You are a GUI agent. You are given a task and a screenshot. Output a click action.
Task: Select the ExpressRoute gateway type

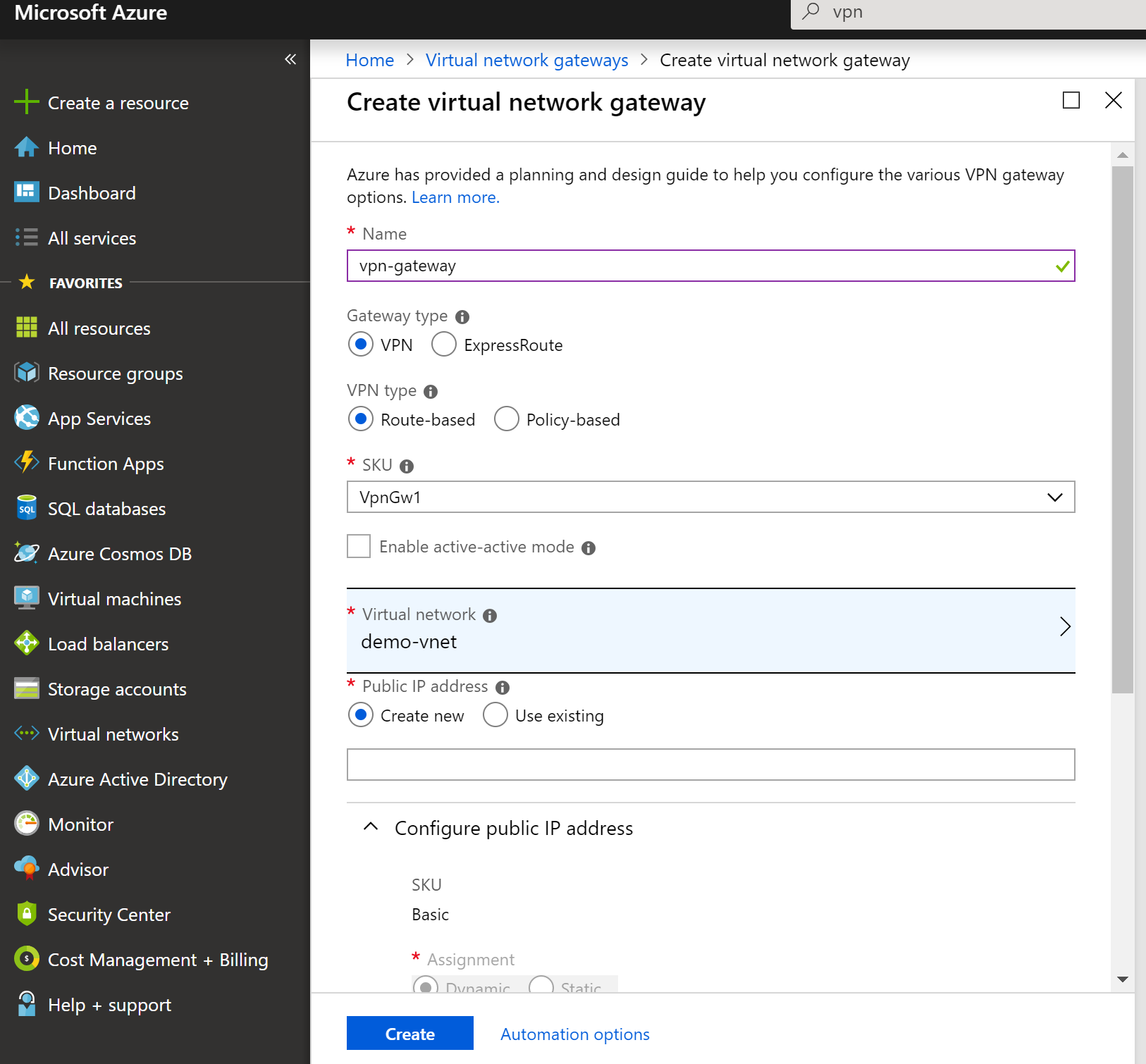(444, 345)
